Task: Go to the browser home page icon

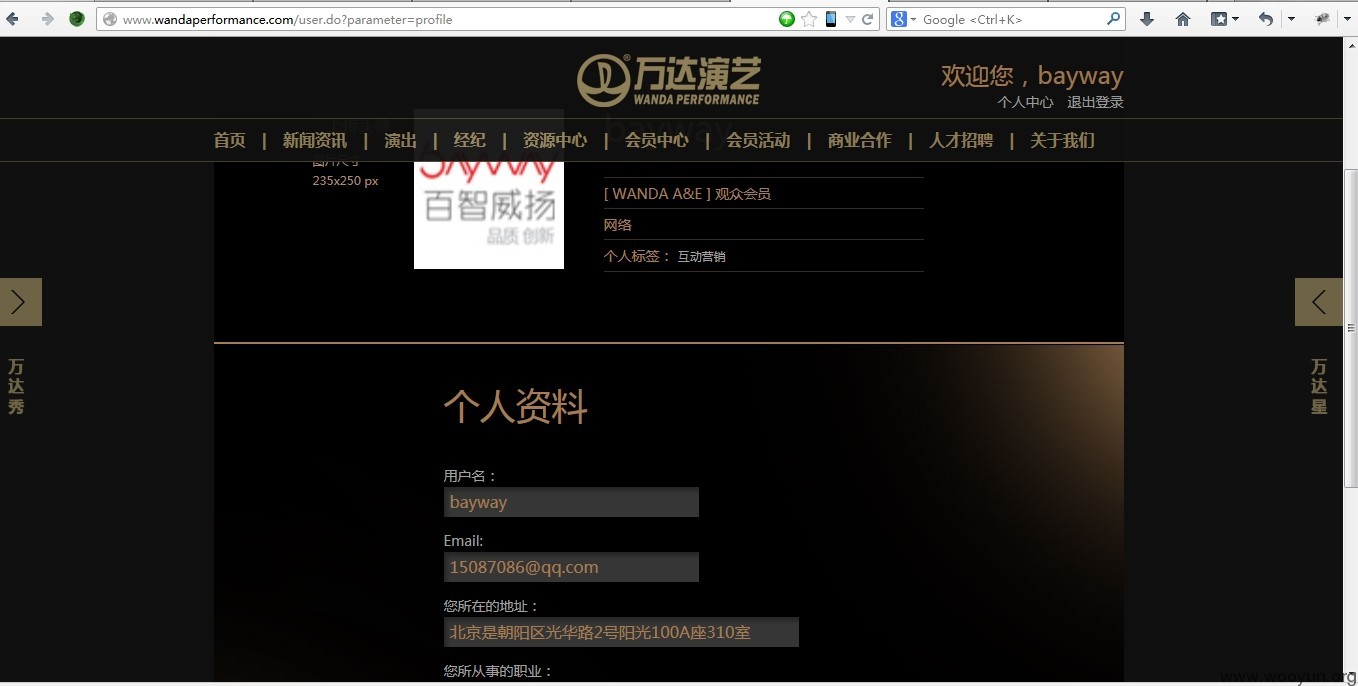Action: pyautogui.click(x=1183, y=19)
